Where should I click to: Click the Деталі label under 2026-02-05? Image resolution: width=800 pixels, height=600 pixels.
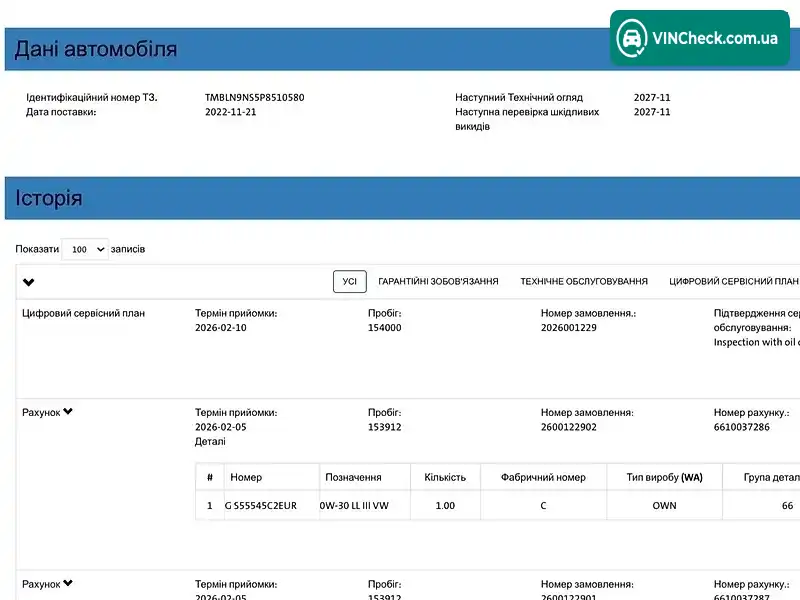coord(210,441)
